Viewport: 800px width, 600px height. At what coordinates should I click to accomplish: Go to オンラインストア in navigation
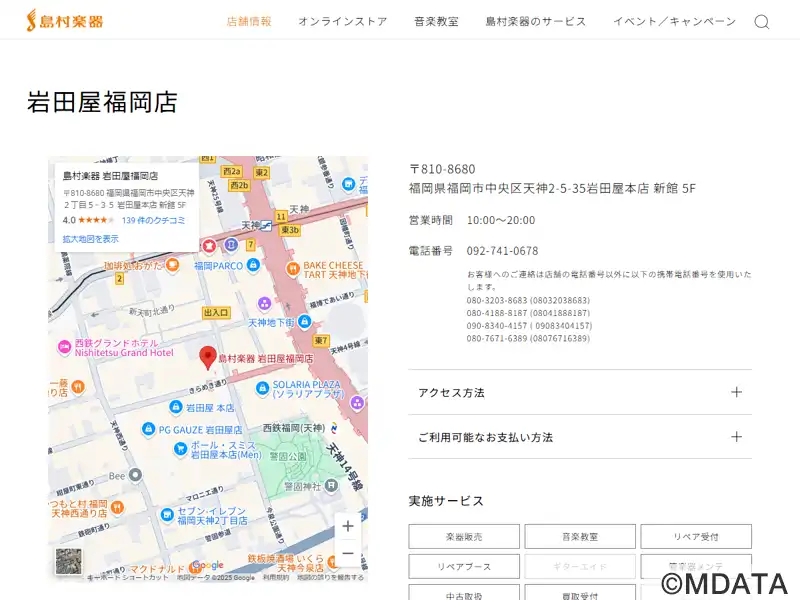pyautogui.click(x=343, y=21)
